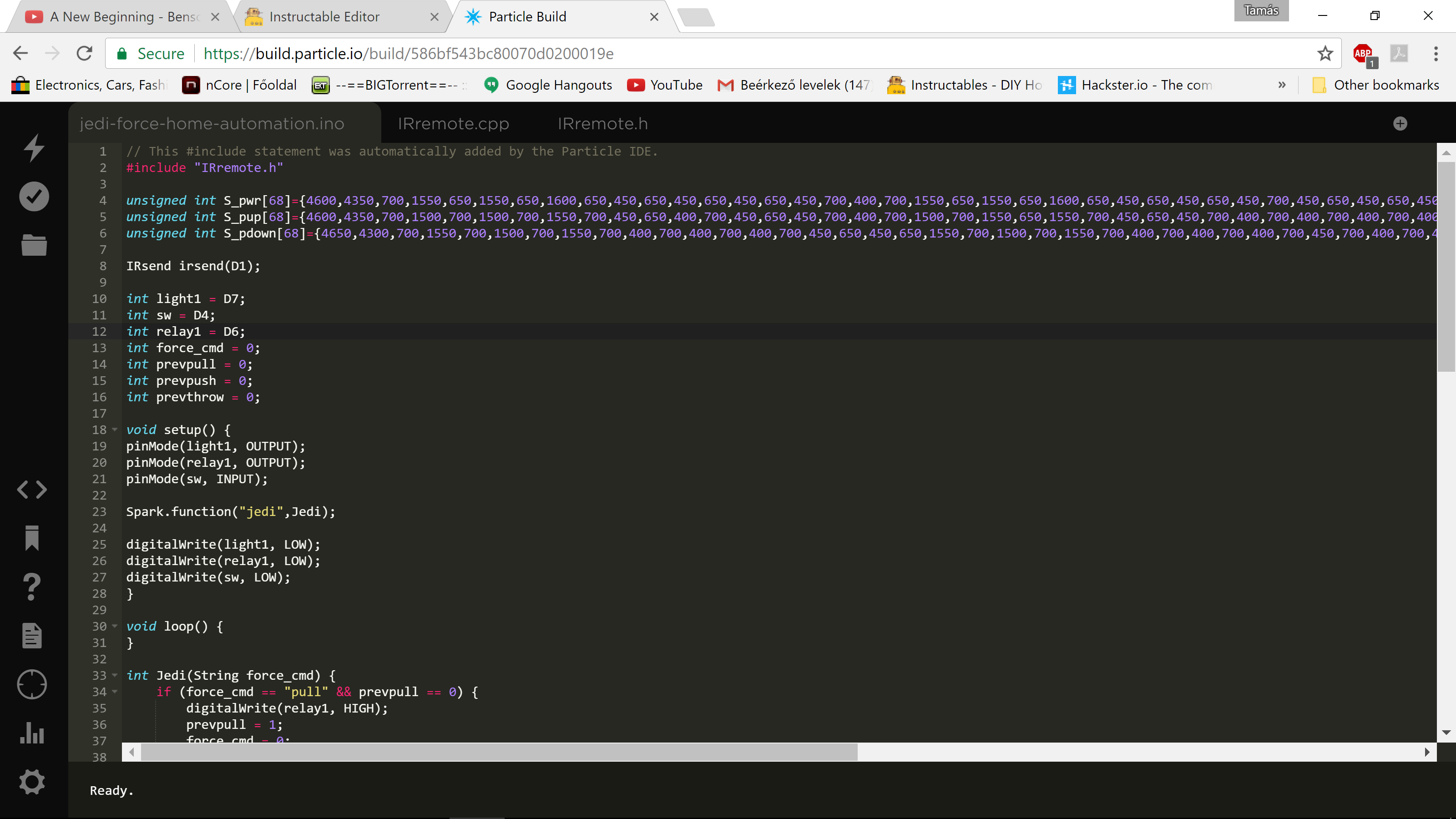1456x819 pixels.
Task: Open the Devices crosshair icon
Action: [32, 684]
